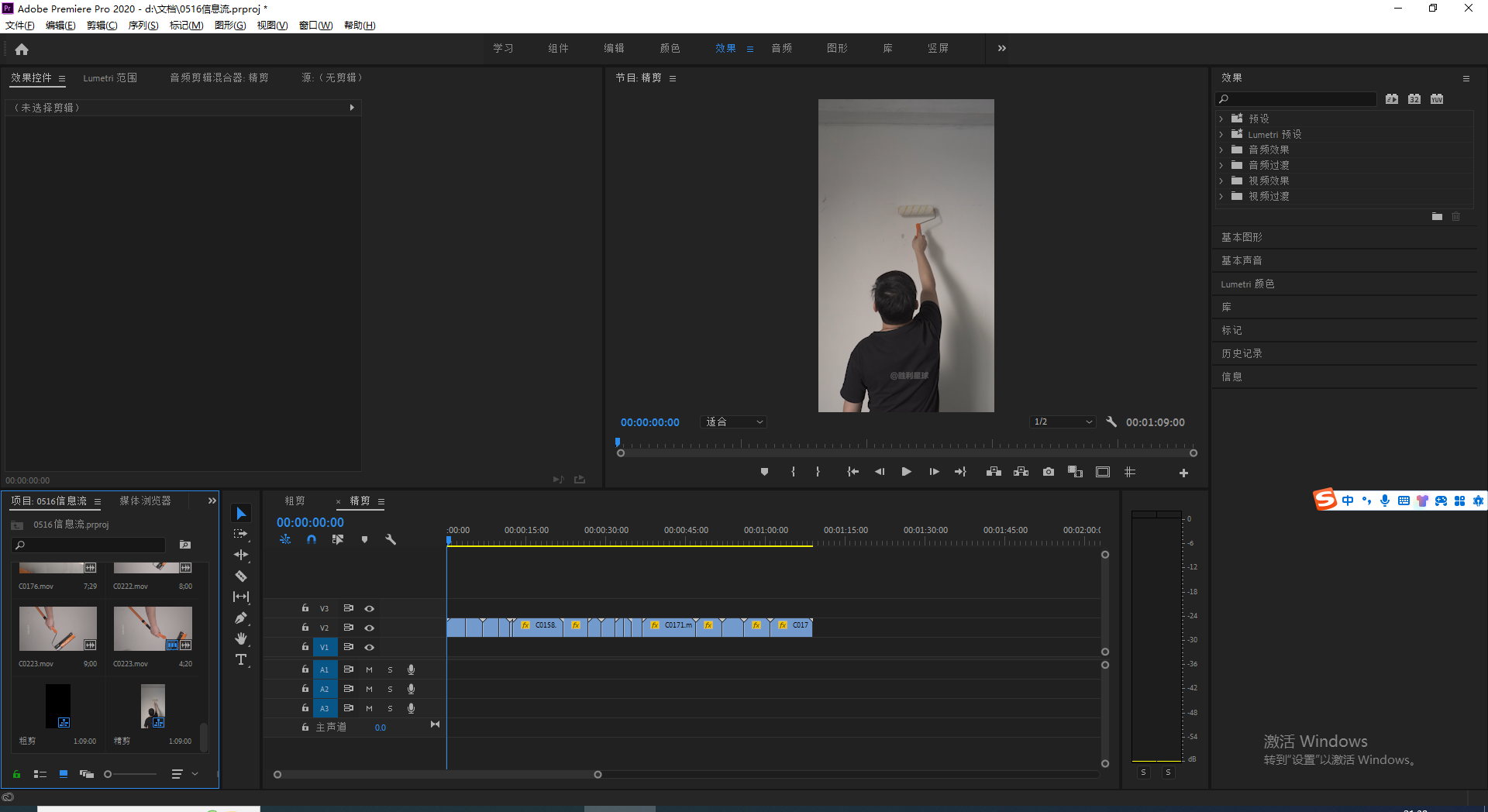This screenshot has width=1488, height=812.
Task: Toggle V2 track output eye
Action: [370, 628]
